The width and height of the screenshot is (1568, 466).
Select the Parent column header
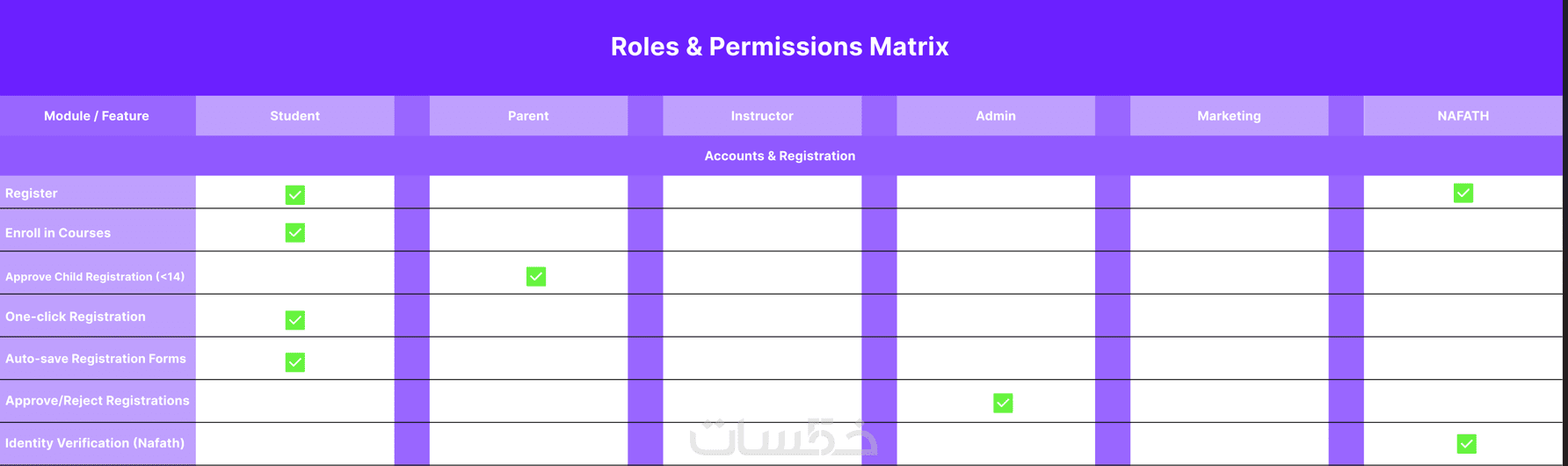point(528,116)
